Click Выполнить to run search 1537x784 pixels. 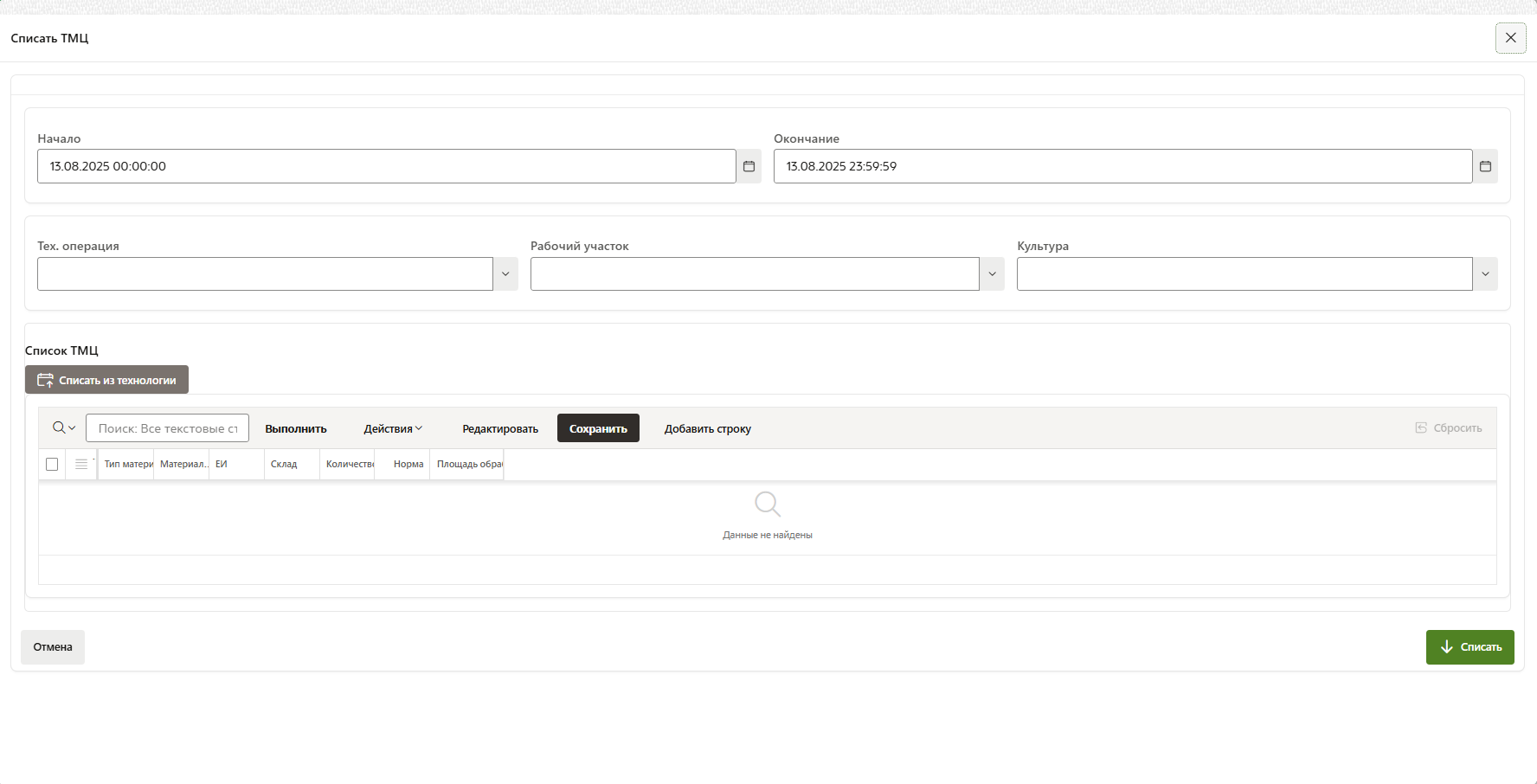tap(296, 428)
